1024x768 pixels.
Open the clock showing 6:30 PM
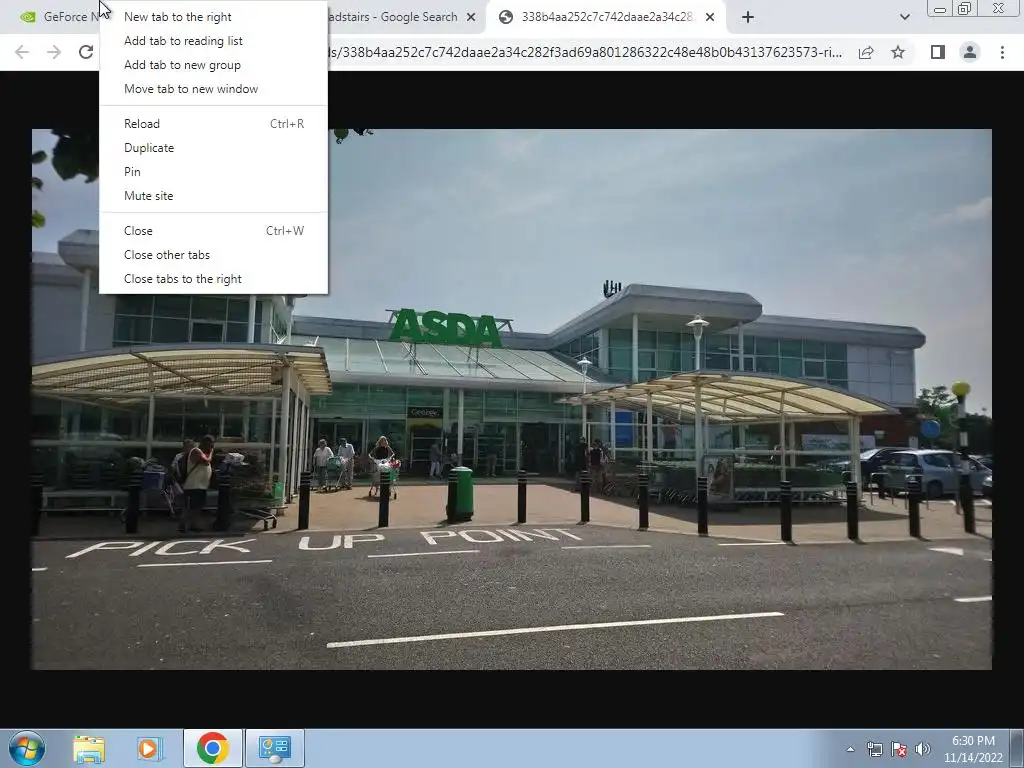(973, 749)
